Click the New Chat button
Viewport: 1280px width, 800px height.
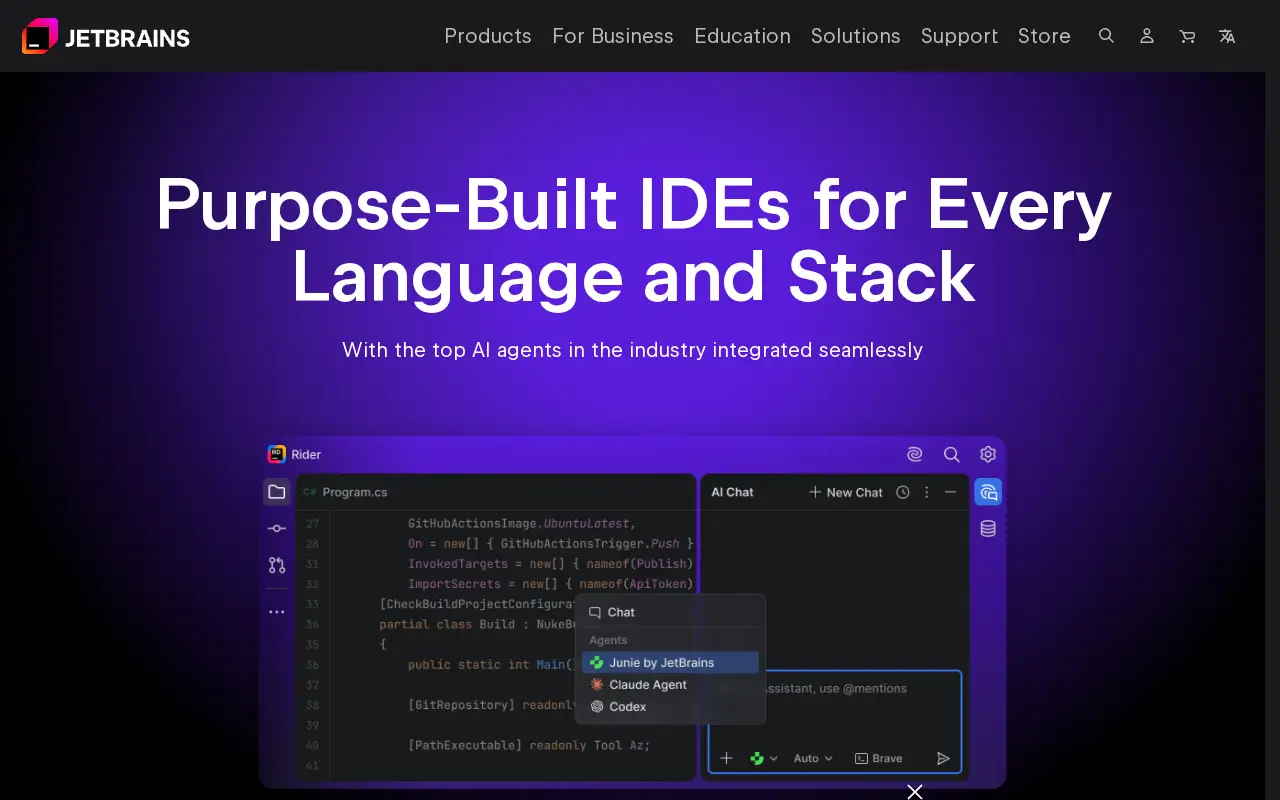pos(846,492)
